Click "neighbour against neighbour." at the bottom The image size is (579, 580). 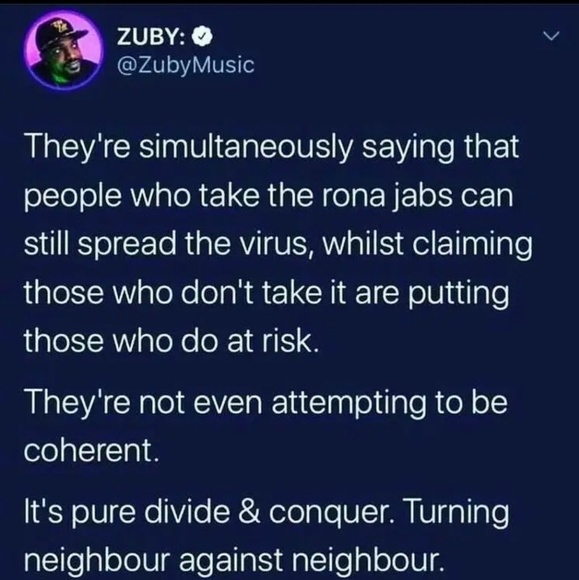(x=233, y=560)
